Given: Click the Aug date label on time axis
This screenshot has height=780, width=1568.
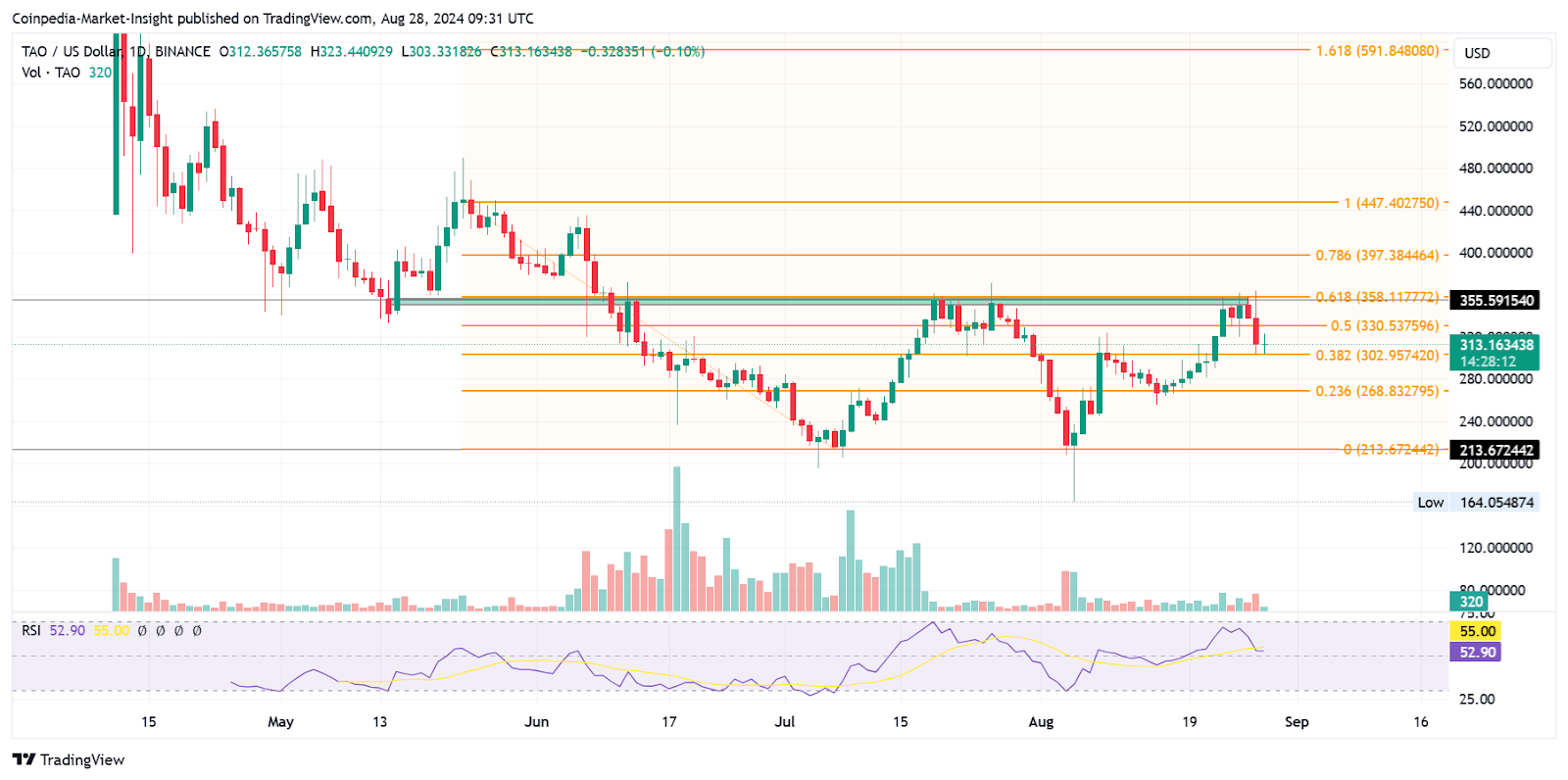Looking at the screenshot, I should click(1041, 722).
